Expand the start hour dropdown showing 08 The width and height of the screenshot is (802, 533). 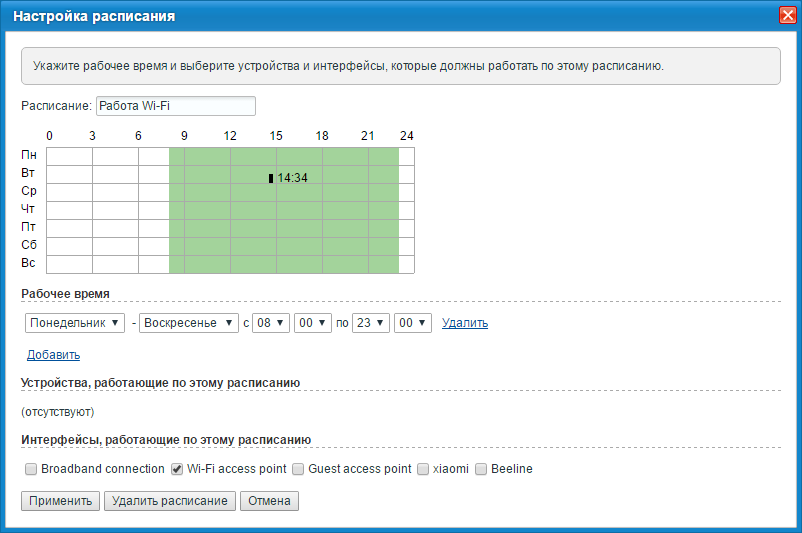pos(271,323)
